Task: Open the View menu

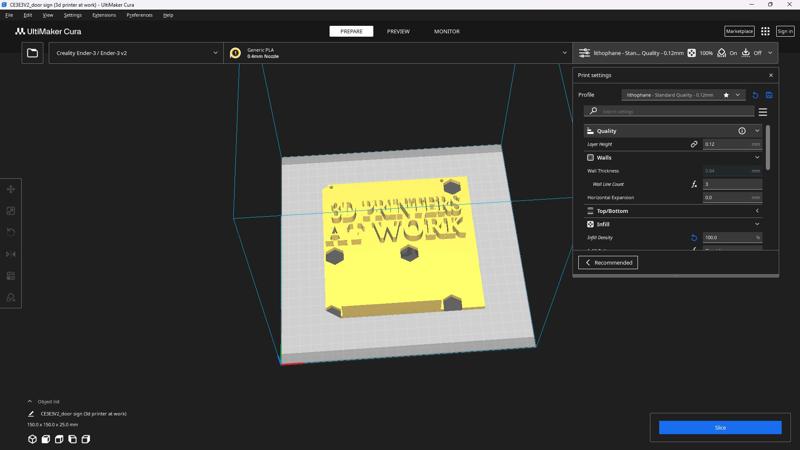Action: point(47,15)
